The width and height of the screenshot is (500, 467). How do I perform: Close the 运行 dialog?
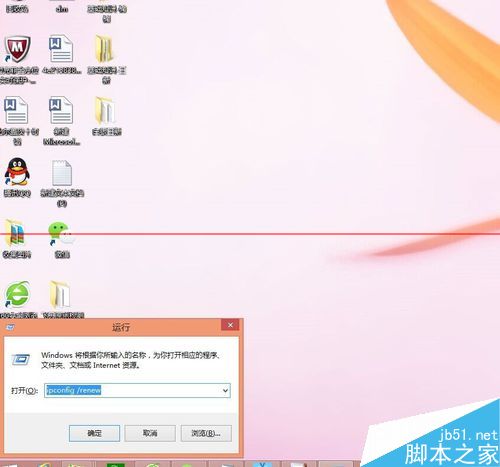point(230,325)
